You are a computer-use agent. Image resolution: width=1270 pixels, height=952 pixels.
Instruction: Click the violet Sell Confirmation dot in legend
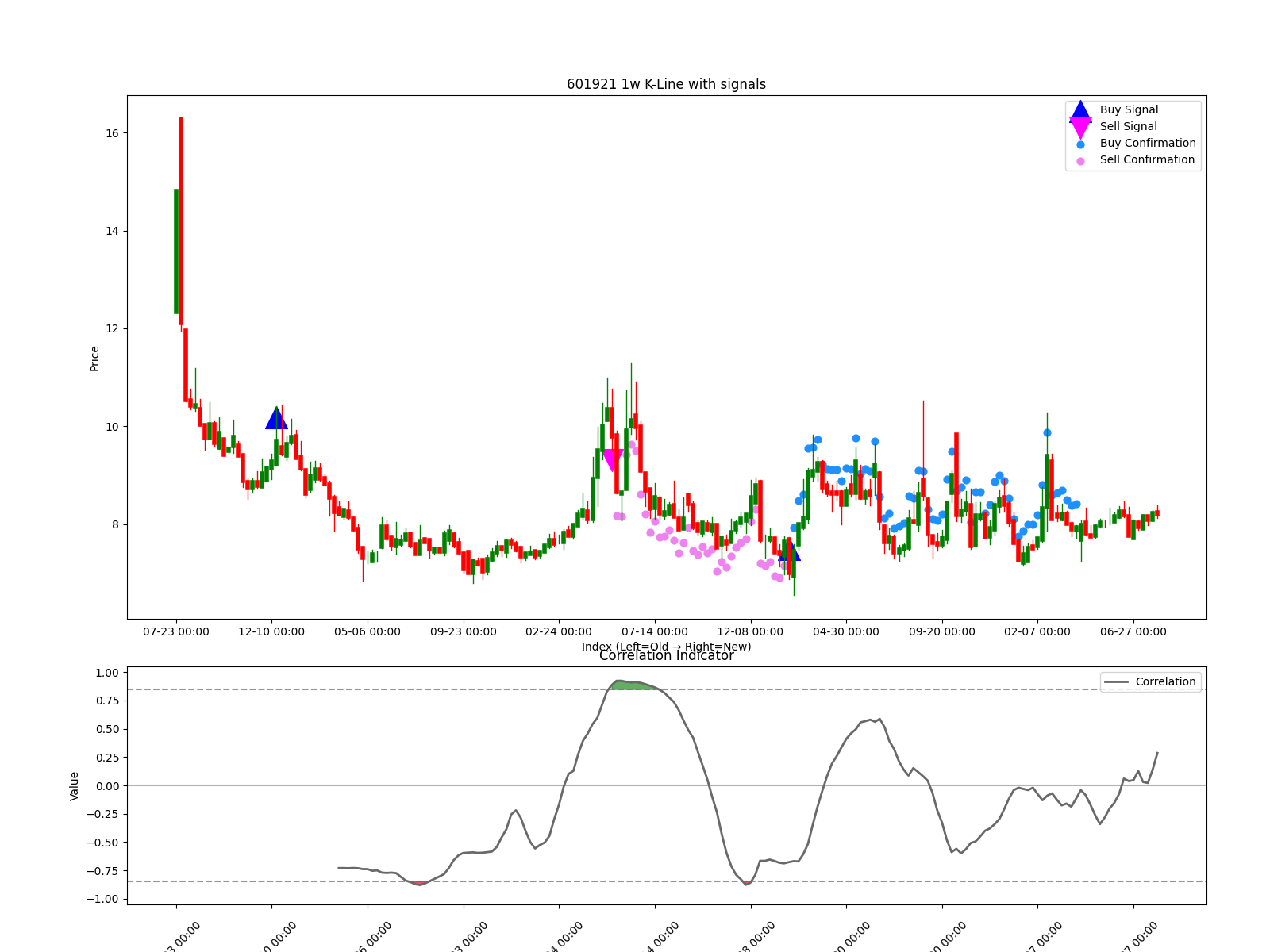coord(1080,161)
